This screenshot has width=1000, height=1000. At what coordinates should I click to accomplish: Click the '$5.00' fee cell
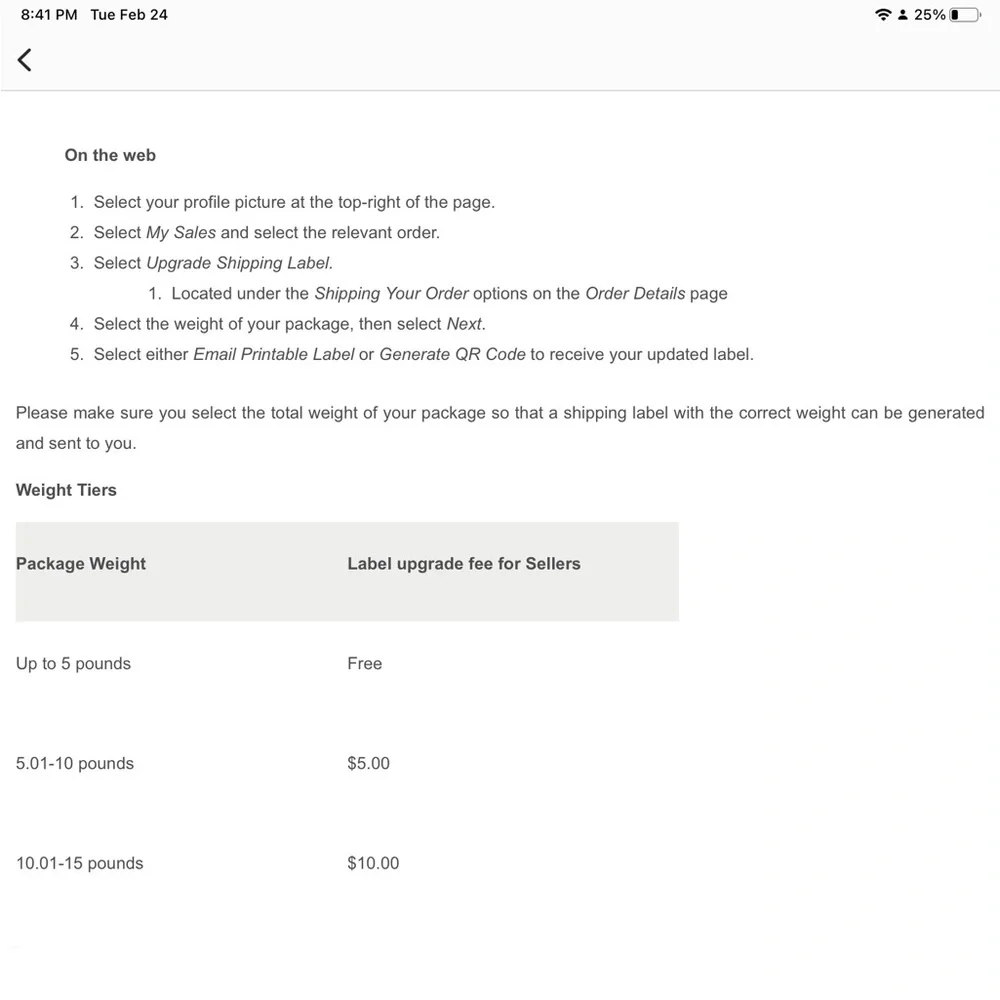point(369,763)
